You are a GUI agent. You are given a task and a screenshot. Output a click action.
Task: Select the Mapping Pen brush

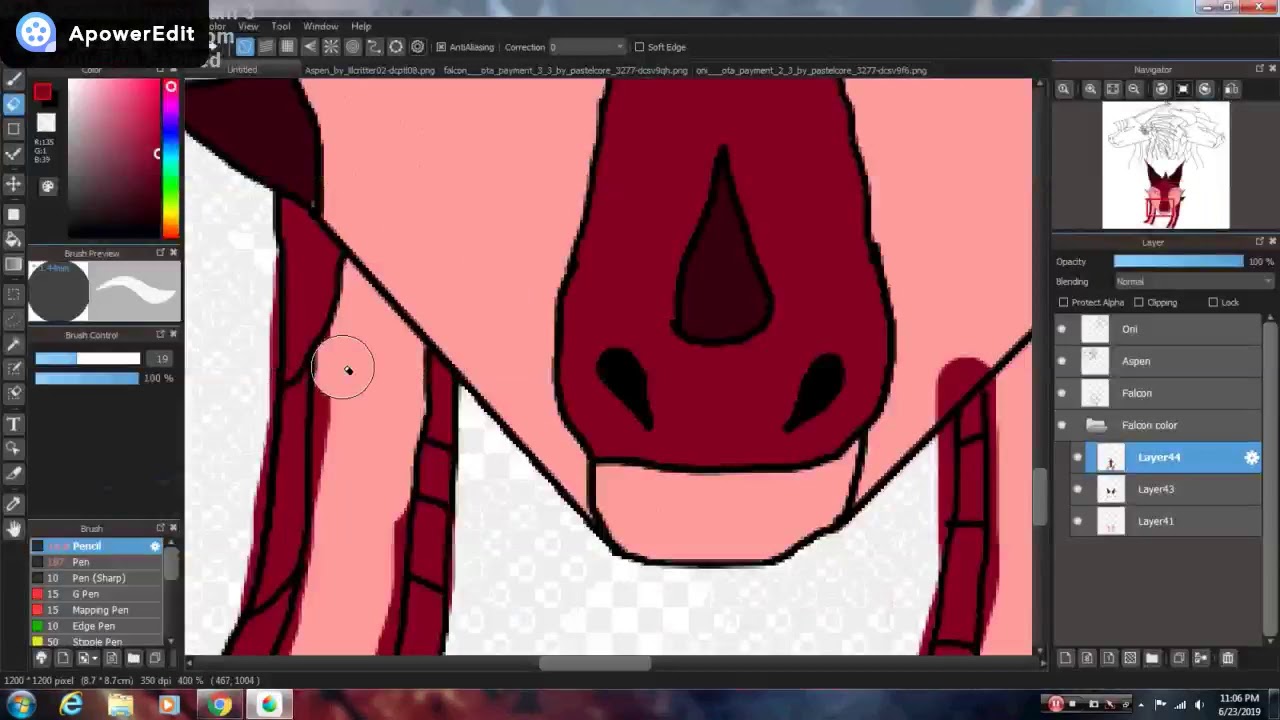(96, 610)
